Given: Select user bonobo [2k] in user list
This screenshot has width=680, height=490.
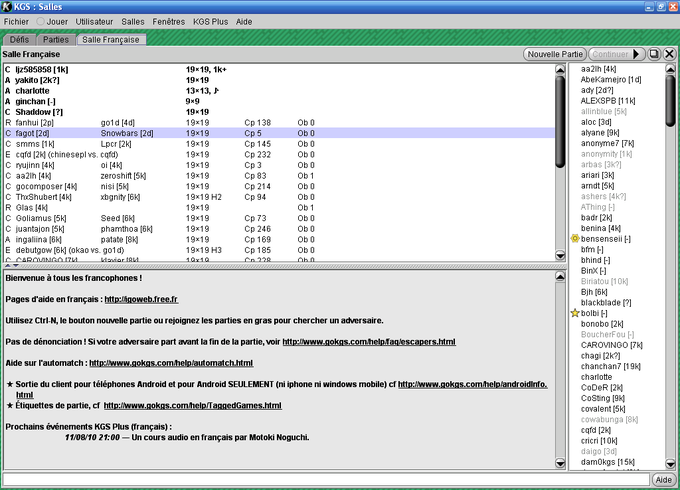Looking at the screenshot, I should click(602, 324).
